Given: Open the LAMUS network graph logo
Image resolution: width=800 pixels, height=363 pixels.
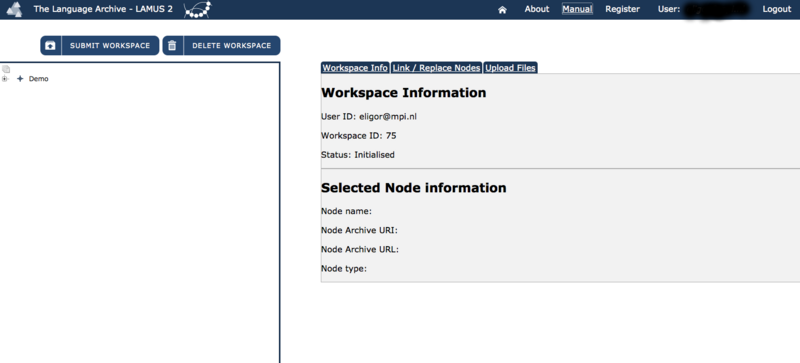Looking at the screenshot, I should pos(197,9).
